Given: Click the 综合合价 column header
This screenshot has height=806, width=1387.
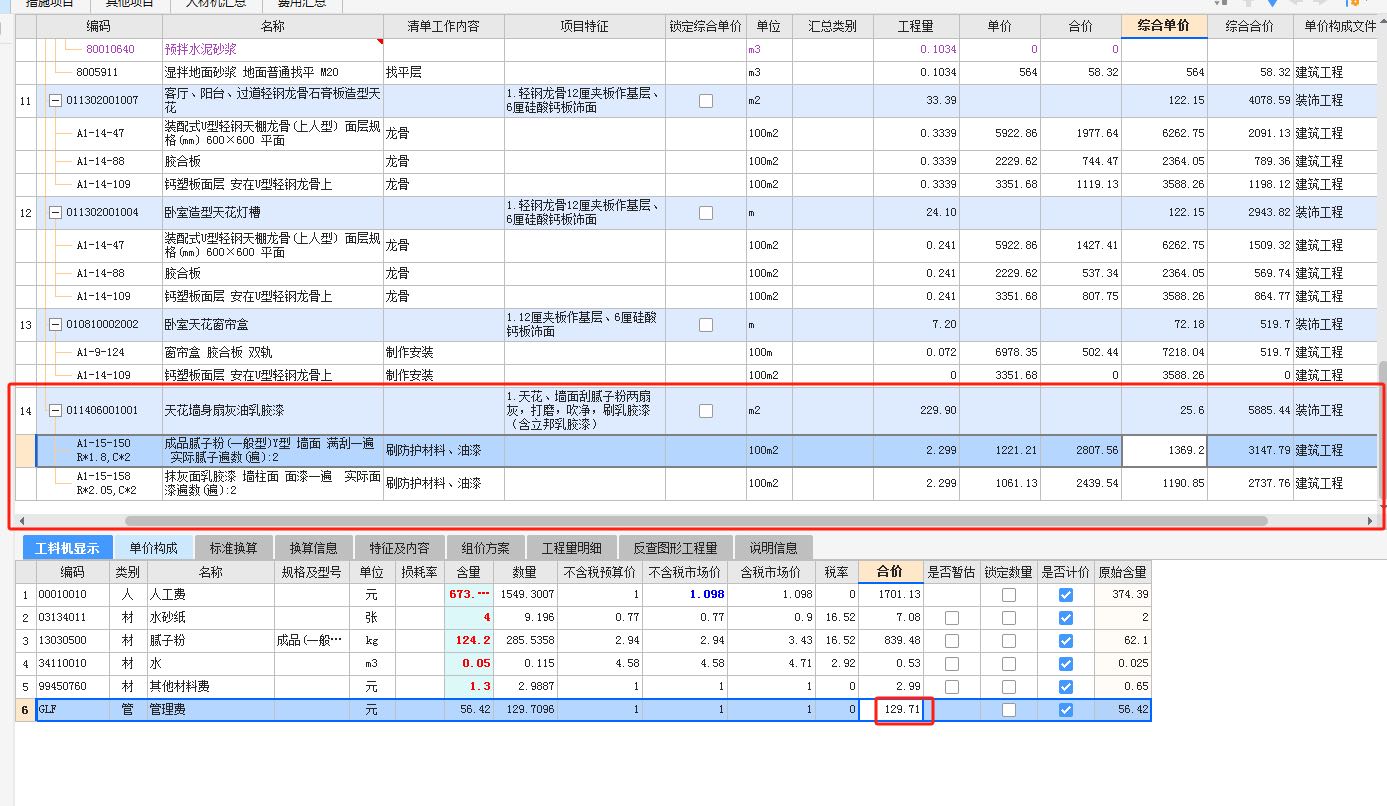Looking at the screenshot, I should point(1250,26).
